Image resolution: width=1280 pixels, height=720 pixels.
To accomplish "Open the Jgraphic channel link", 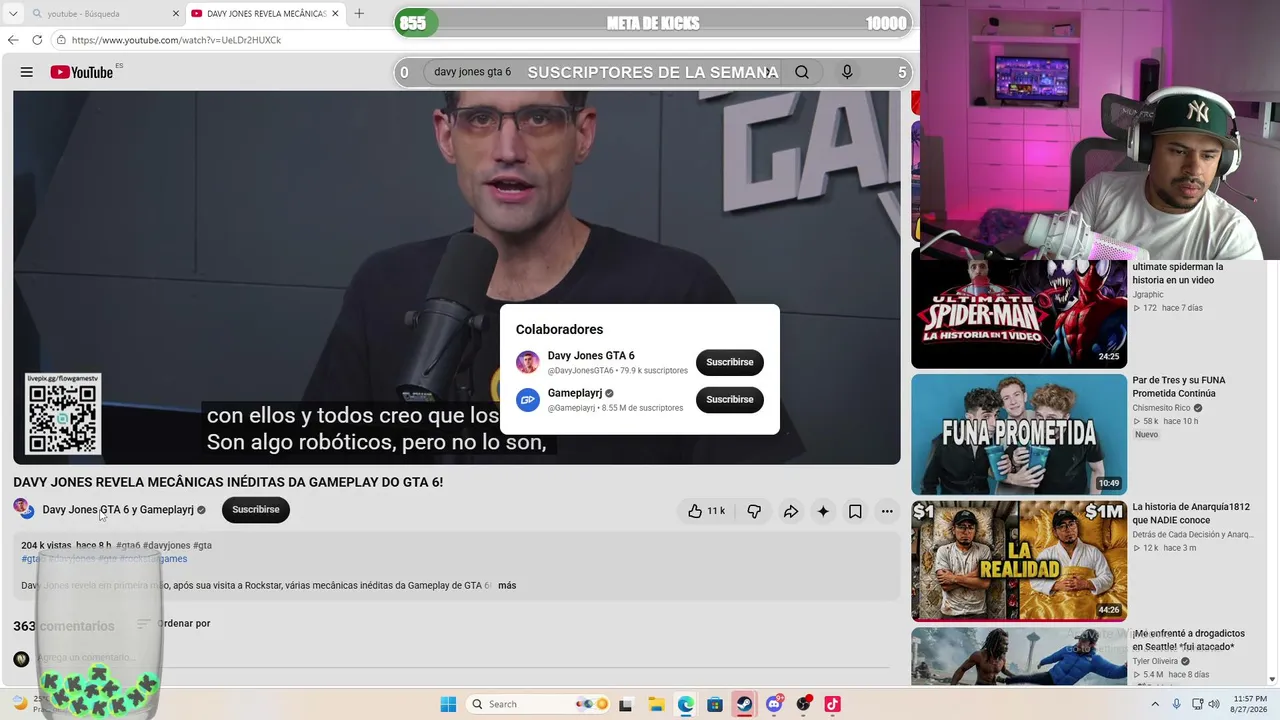I will click(x=1148, y=295).
